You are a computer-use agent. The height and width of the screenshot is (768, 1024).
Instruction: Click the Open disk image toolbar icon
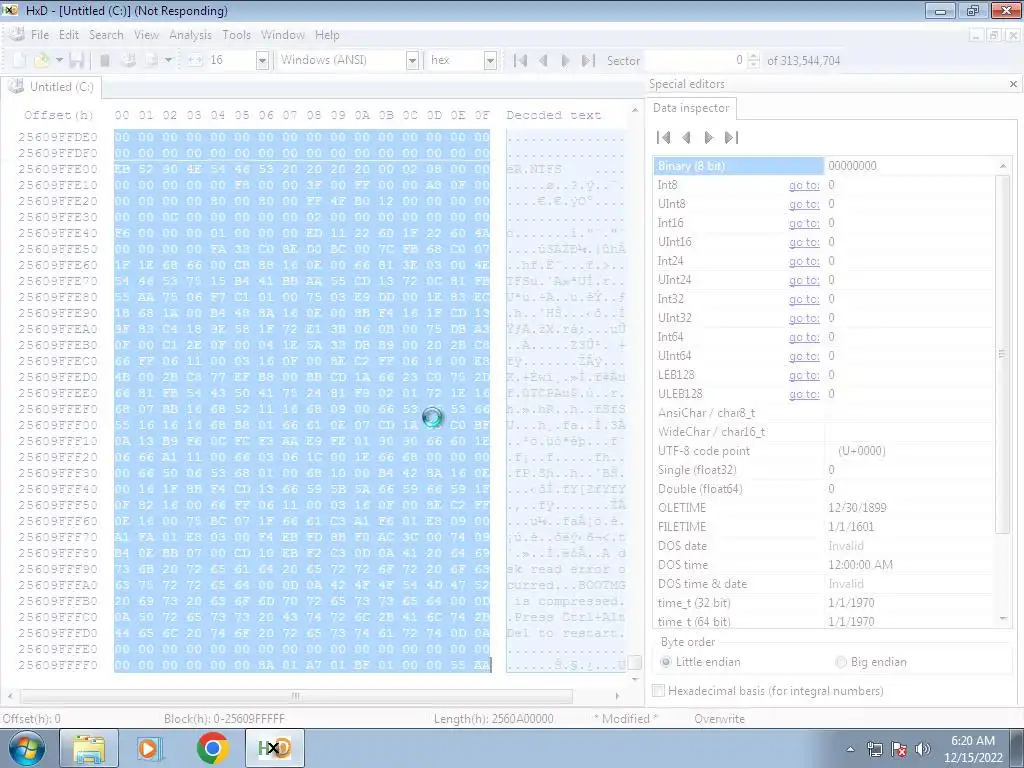(x=151, y=60)
